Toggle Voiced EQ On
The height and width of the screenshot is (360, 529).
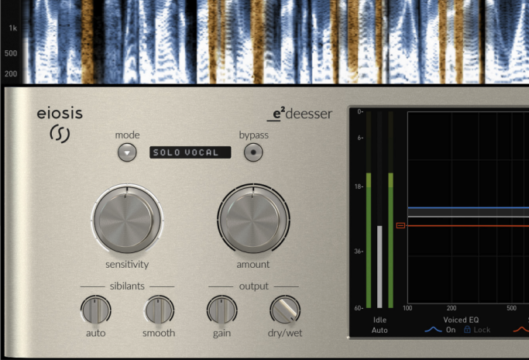451,330
